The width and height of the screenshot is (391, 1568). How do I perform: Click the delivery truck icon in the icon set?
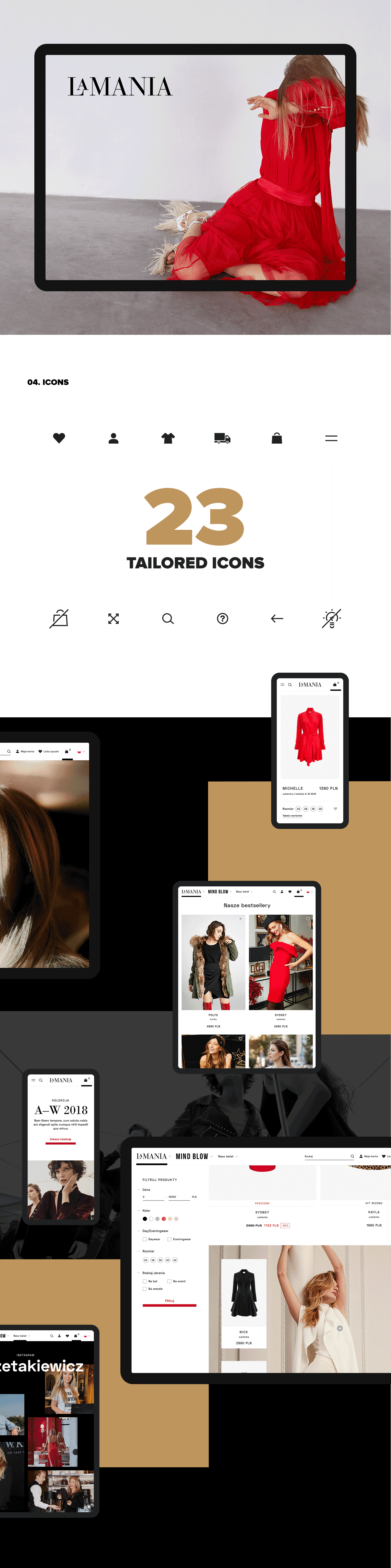click(x=222, y=438)
